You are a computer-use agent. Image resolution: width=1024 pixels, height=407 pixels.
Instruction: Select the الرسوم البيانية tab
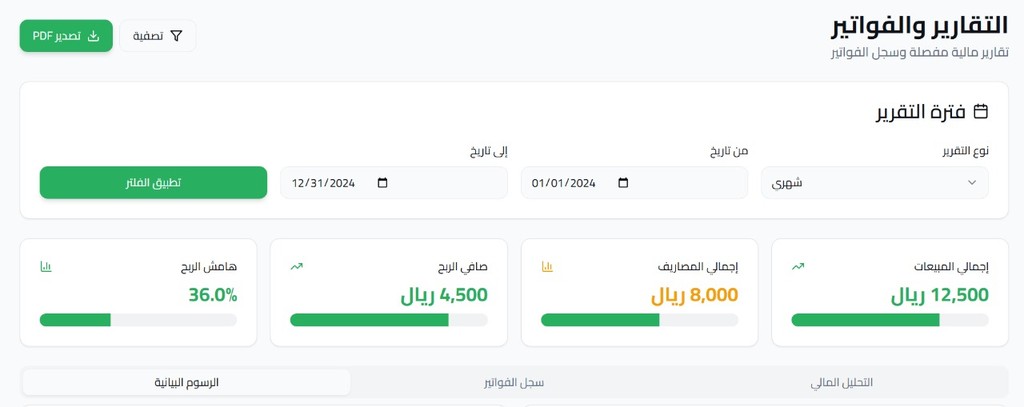click(186, 383)
